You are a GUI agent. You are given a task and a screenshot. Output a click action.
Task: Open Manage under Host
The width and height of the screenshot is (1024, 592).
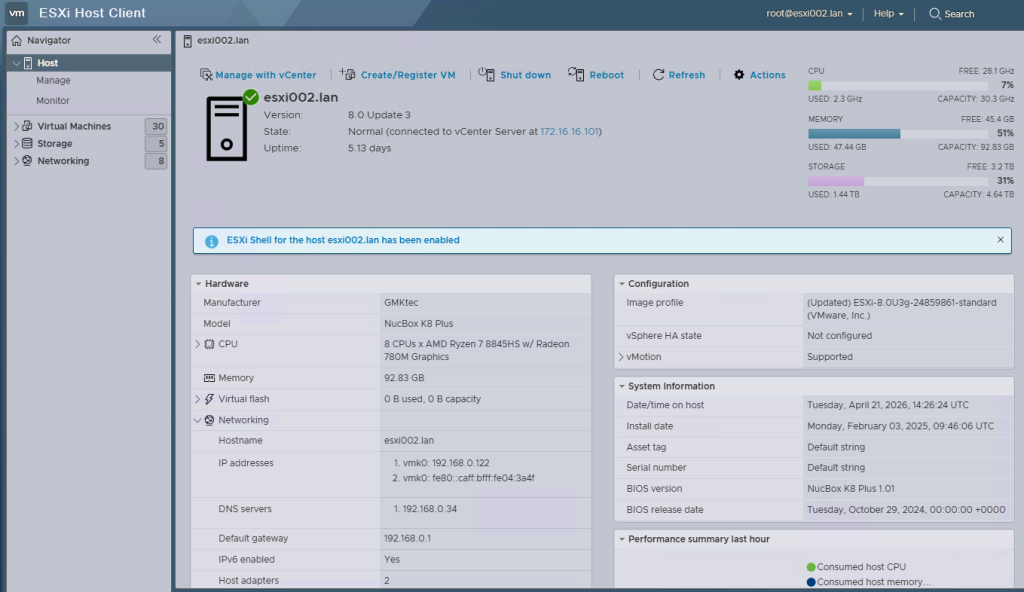(53, 80)
